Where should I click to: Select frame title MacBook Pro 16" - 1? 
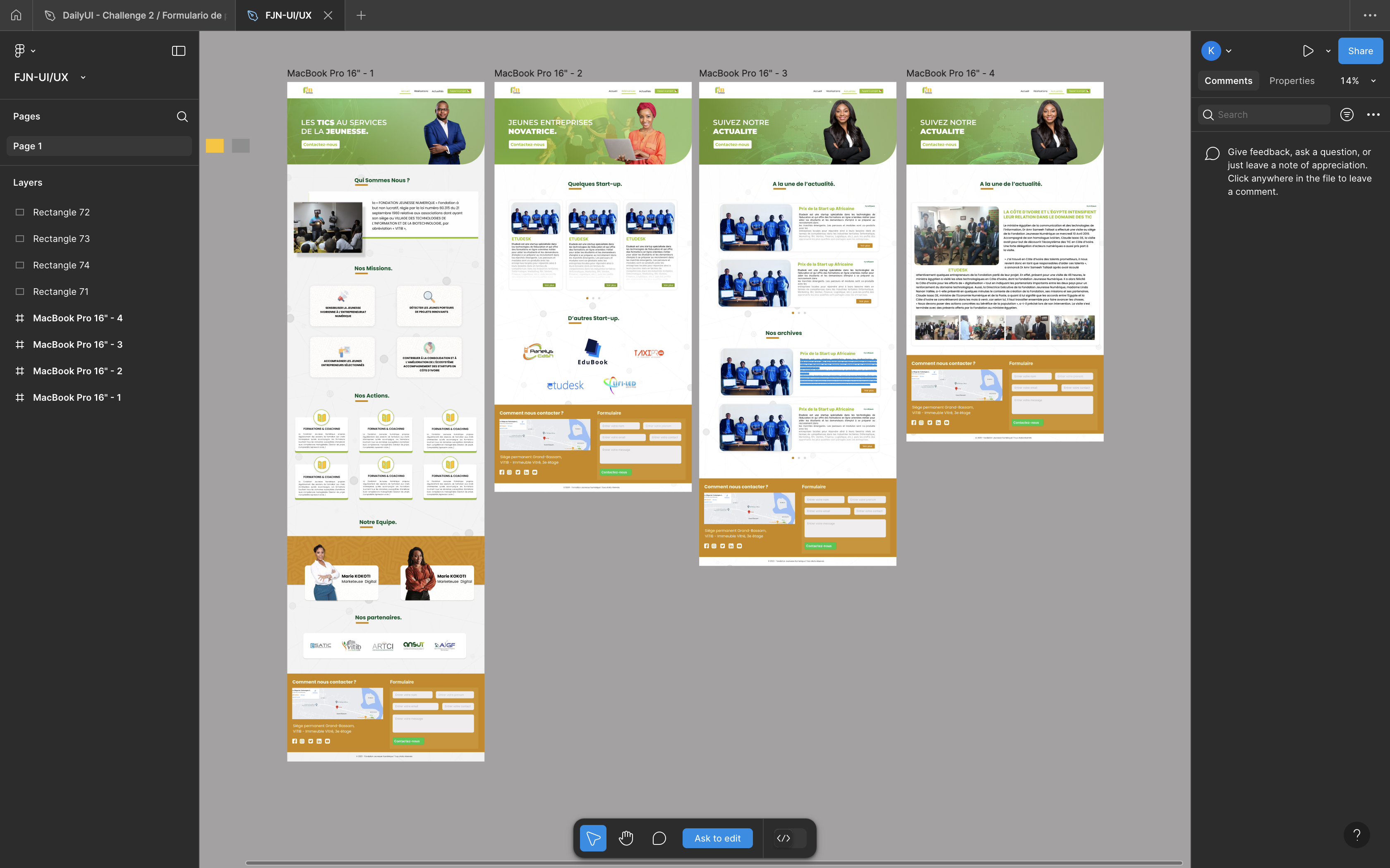330,74
